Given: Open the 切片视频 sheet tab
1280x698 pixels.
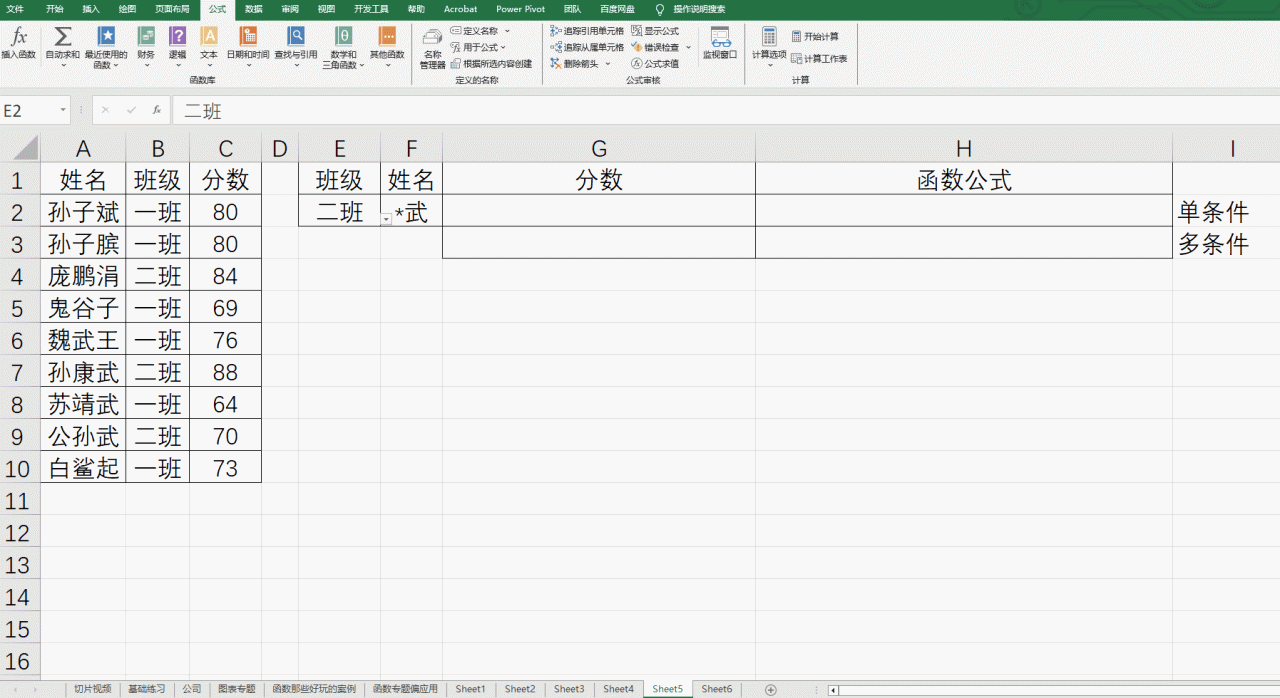Looking at the screenshot, I should click(x=93, y=689).
